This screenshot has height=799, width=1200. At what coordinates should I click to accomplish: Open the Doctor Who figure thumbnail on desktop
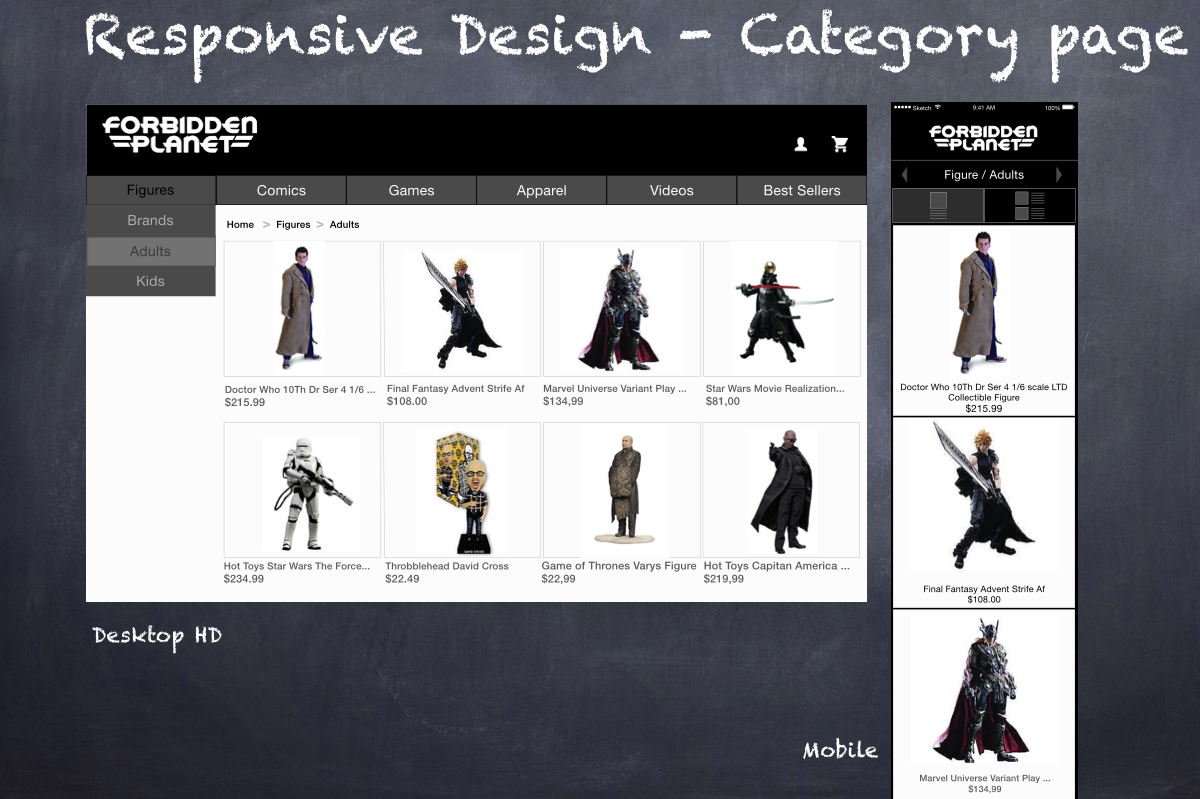click(302, 308)
